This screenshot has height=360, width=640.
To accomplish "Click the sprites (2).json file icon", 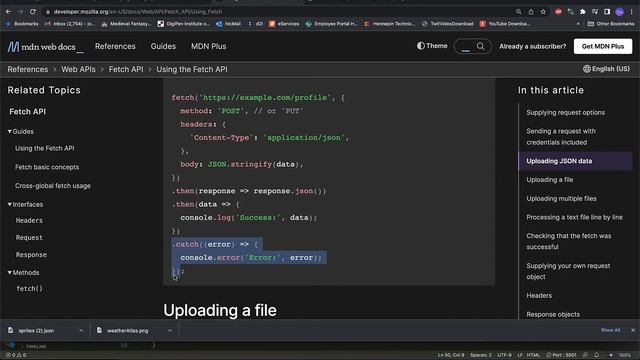I will coord(11,330).
